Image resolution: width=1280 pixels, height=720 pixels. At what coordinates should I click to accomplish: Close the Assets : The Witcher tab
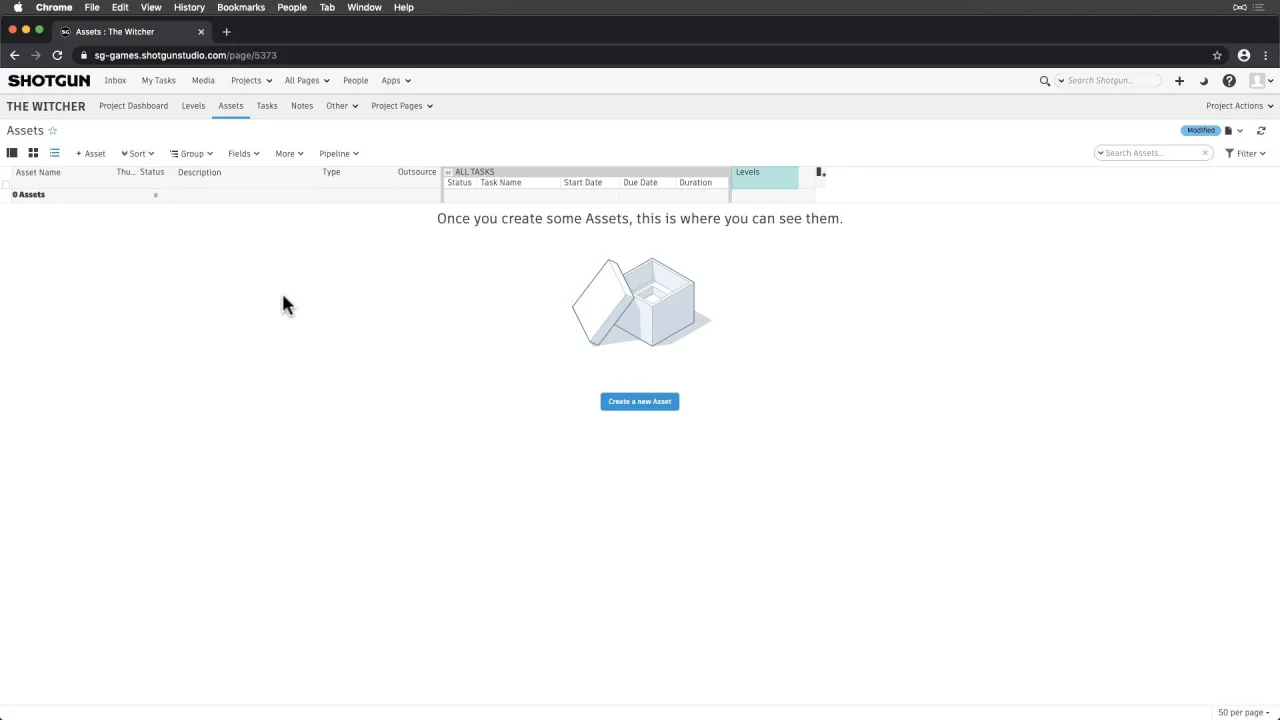click(x=201, y=32)
